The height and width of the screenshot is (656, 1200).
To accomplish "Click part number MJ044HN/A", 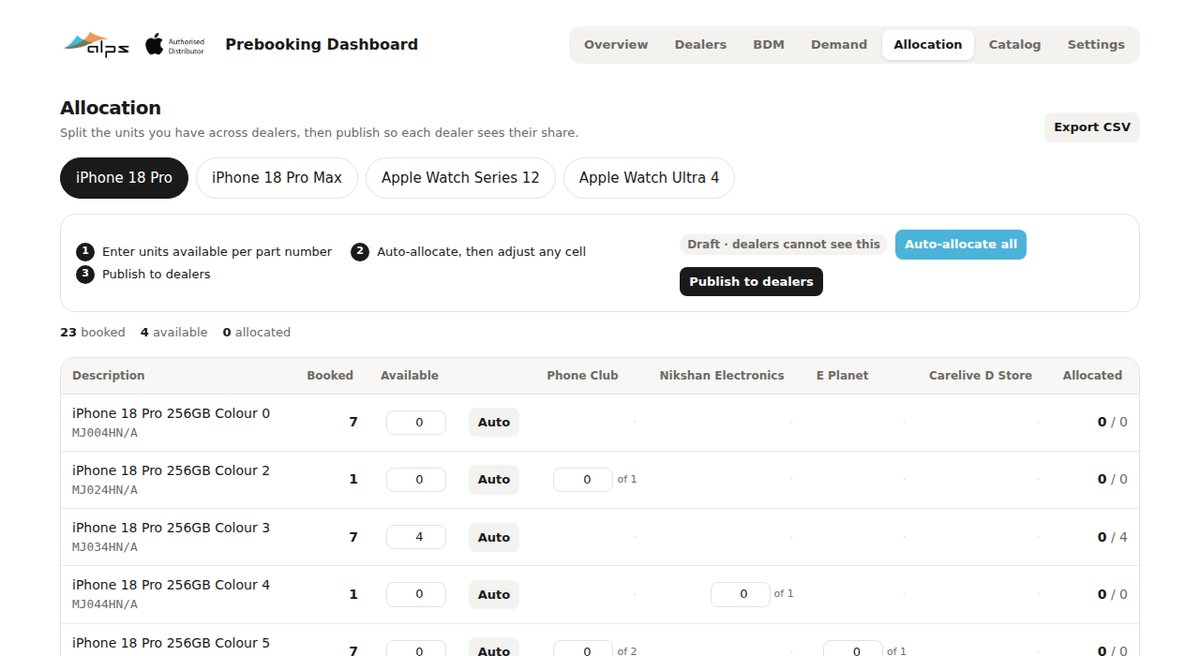I will (x=105, y=604).
